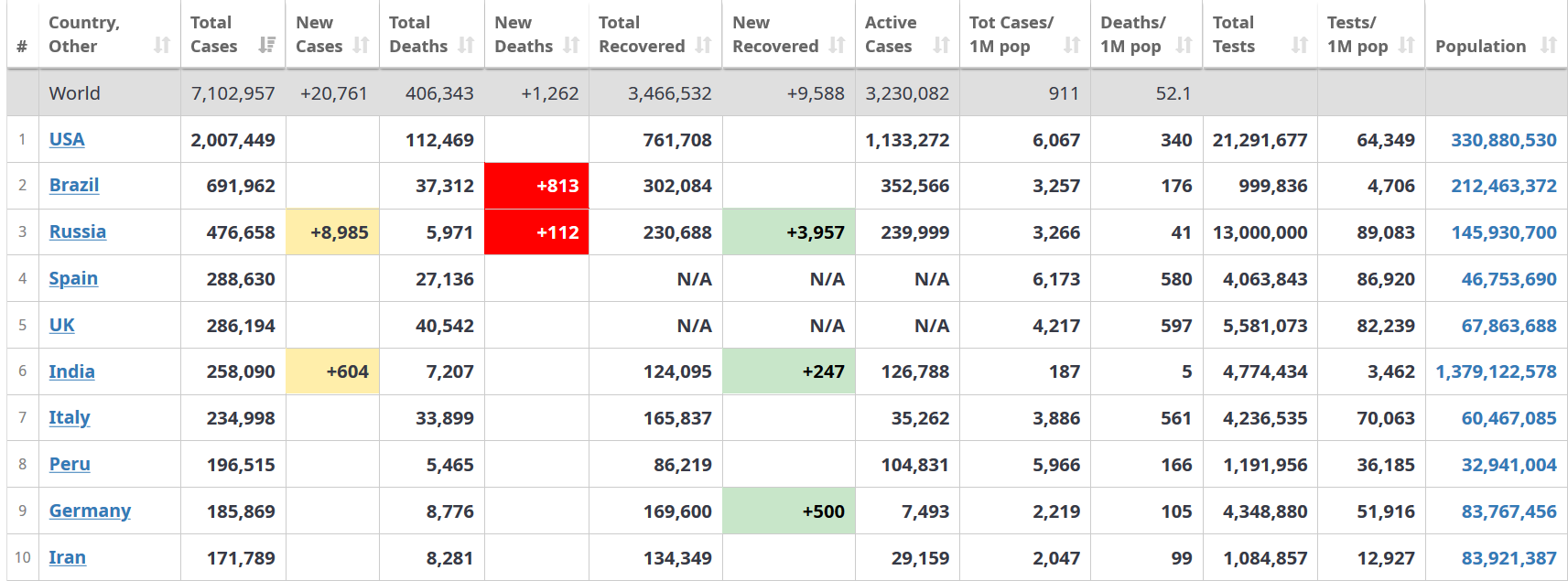
Task: Open the UK country link
Action: tap(62, 325)
